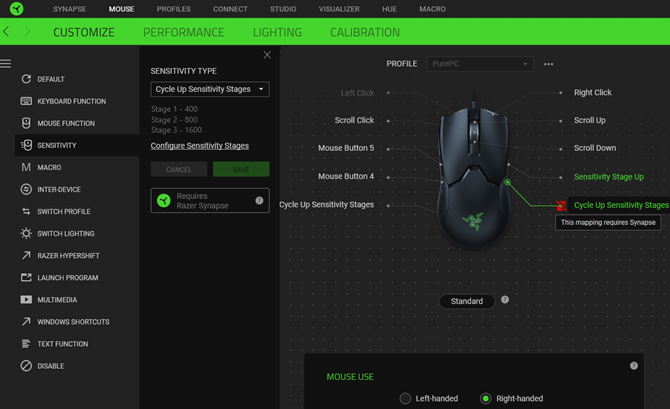Select the Scroll Click mapping
The height and width of the screenshot is (409, 670).
tap(354, 121)
